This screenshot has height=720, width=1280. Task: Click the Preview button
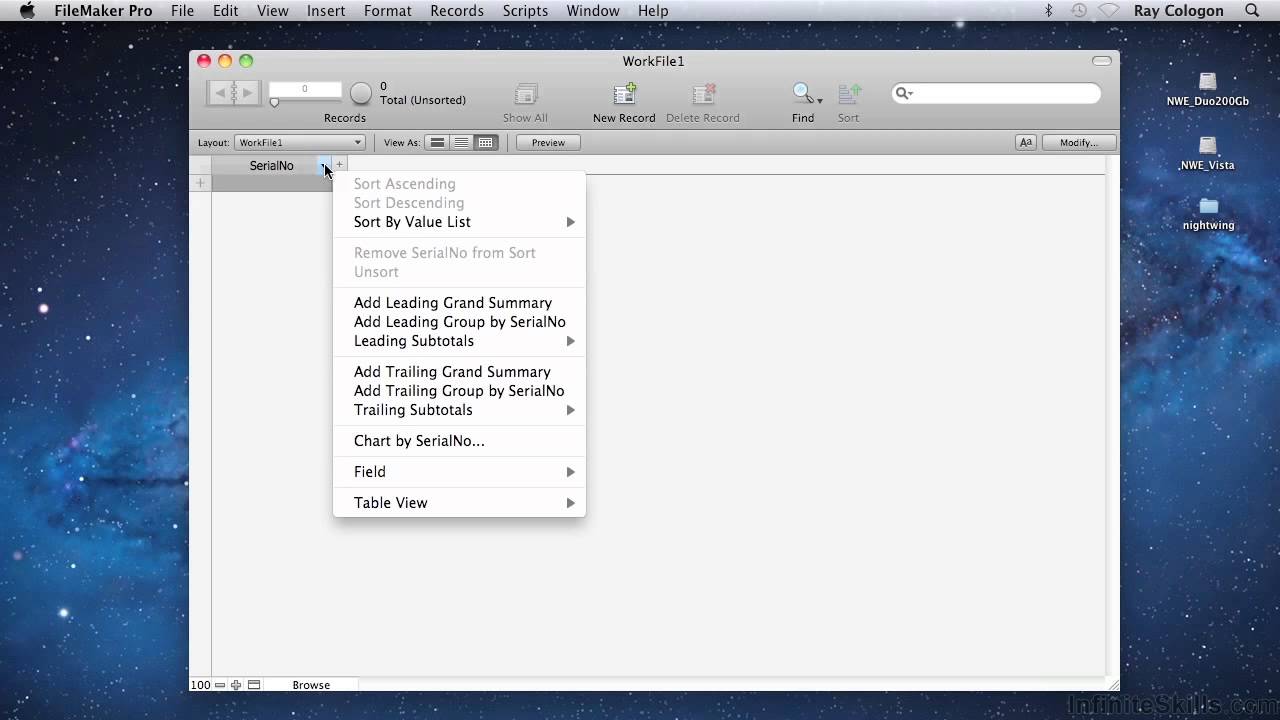(x=548, y=143)
